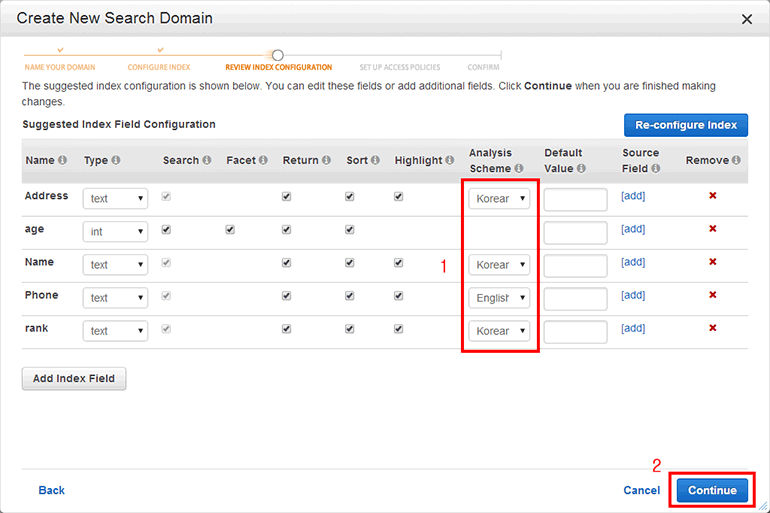Screen dimensions: 770x513
Task: Click the red Remove X for Address
Action: [712, 196]
